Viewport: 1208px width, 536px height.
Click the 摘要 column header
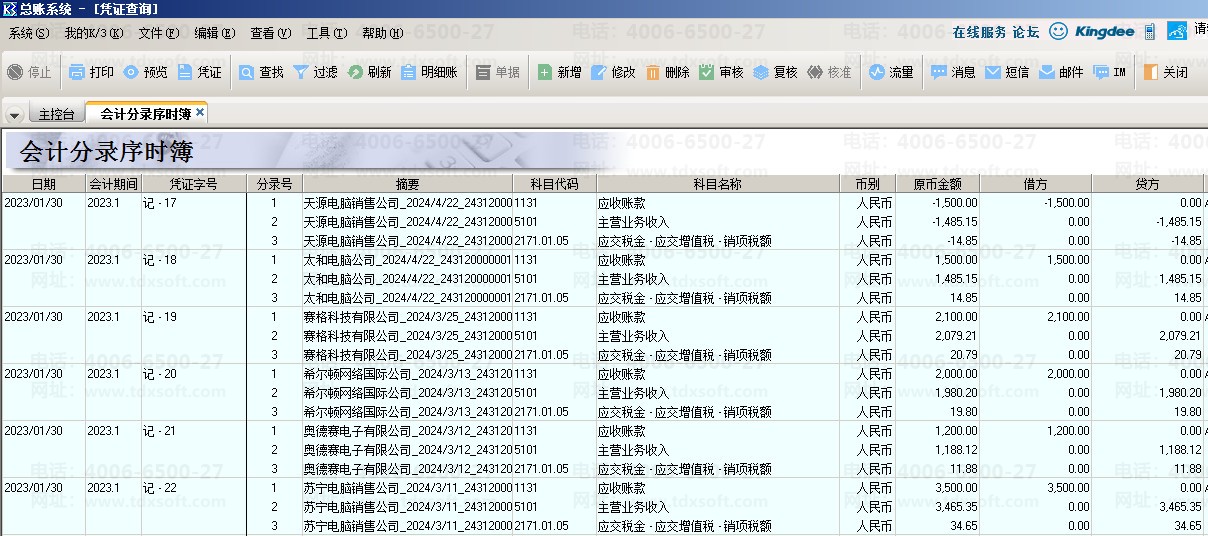(408, 184)
